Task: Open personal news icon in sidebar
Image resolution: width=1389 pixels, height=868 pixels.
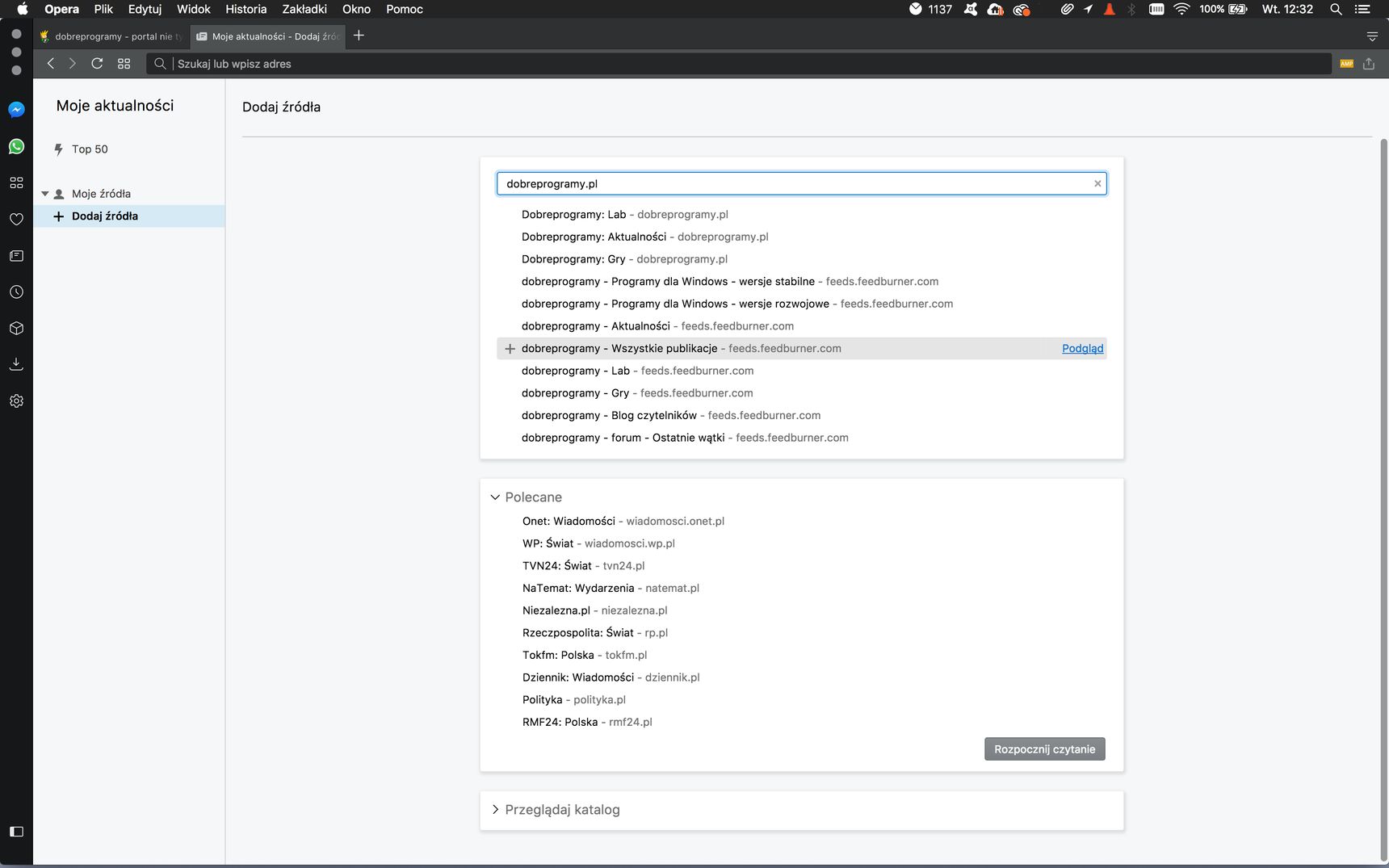Action: point(16,256)
